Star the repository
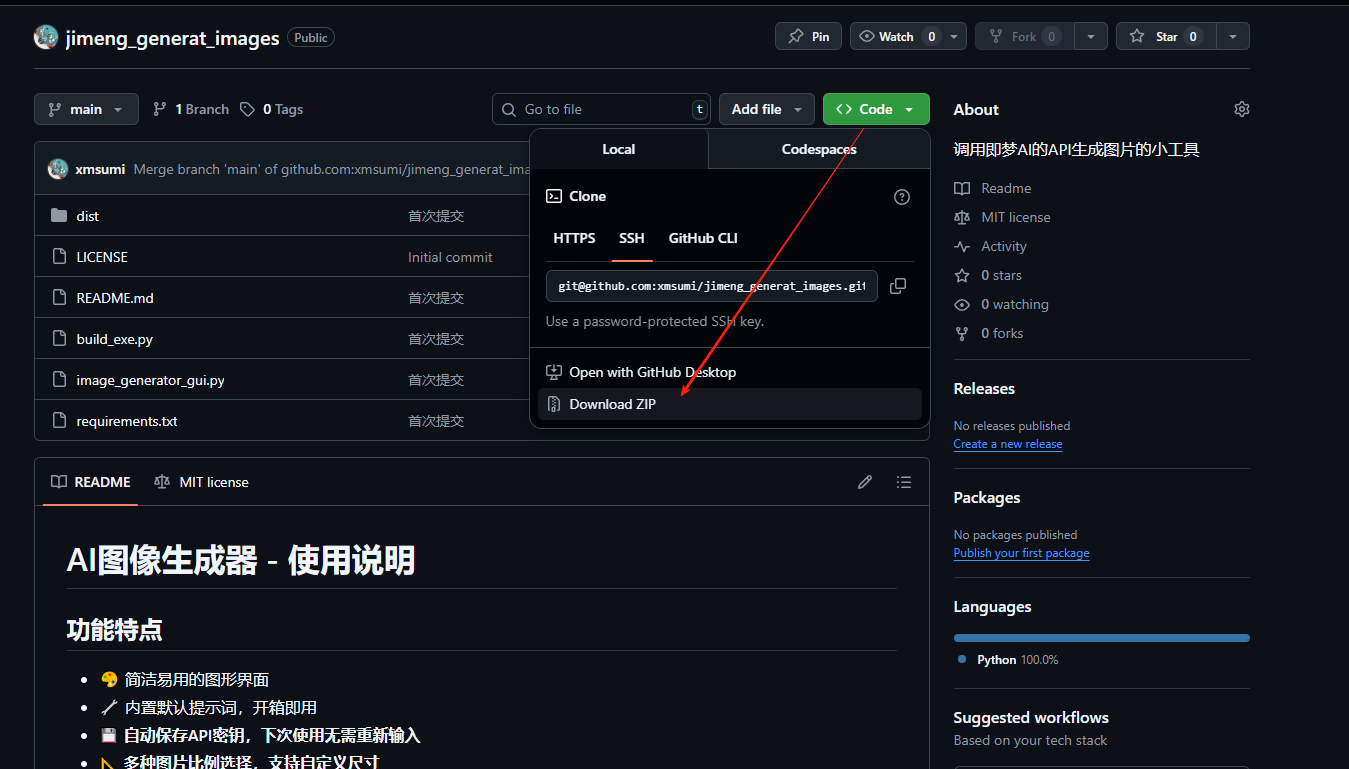1349x769 pixels. [x=1166, y=36]
